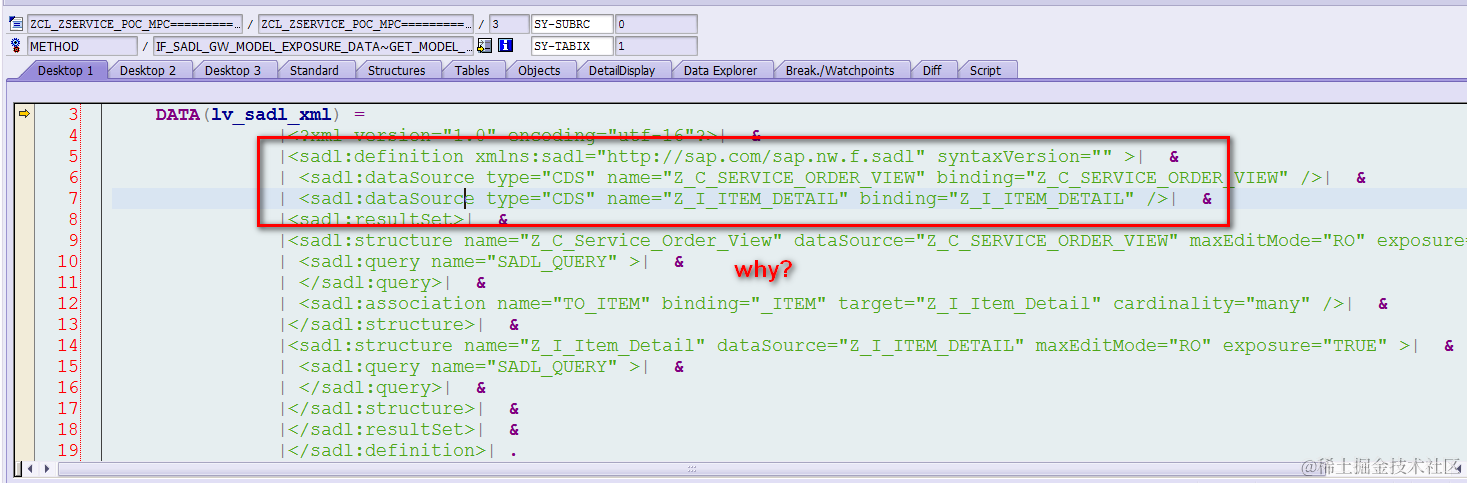Click the navigate-to-source icon after method name
Viewport: 1467px width, 483px height.
point(485,46)
